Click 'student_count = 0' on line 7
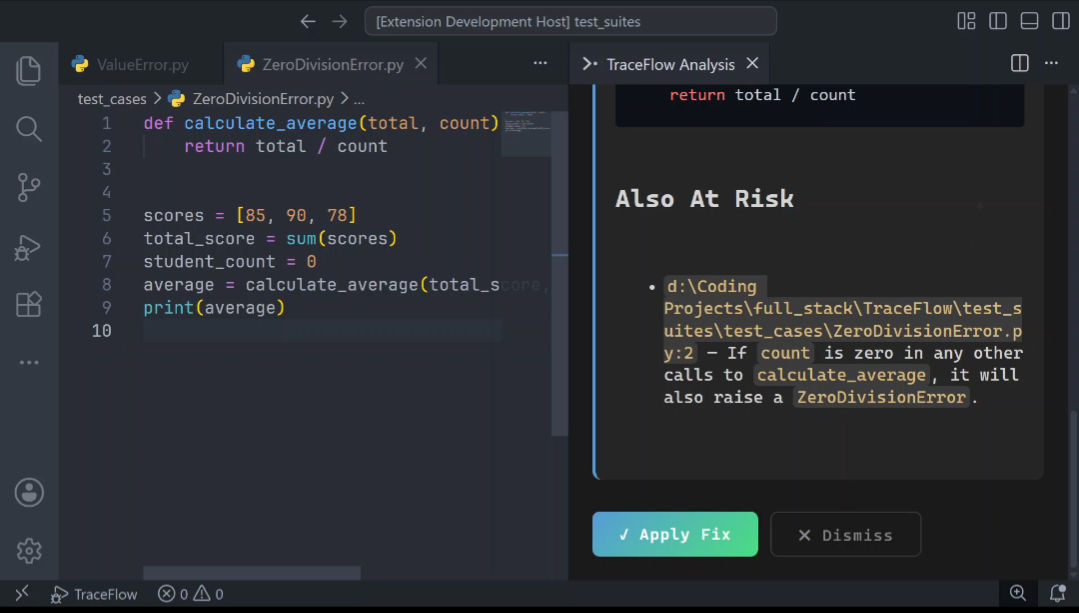 tap(230, 261)
